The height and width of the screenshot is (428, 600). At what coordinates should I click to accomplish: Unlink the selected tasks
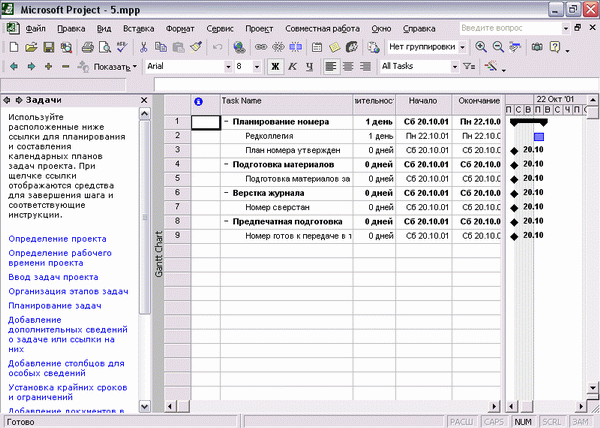coord(278,47)
